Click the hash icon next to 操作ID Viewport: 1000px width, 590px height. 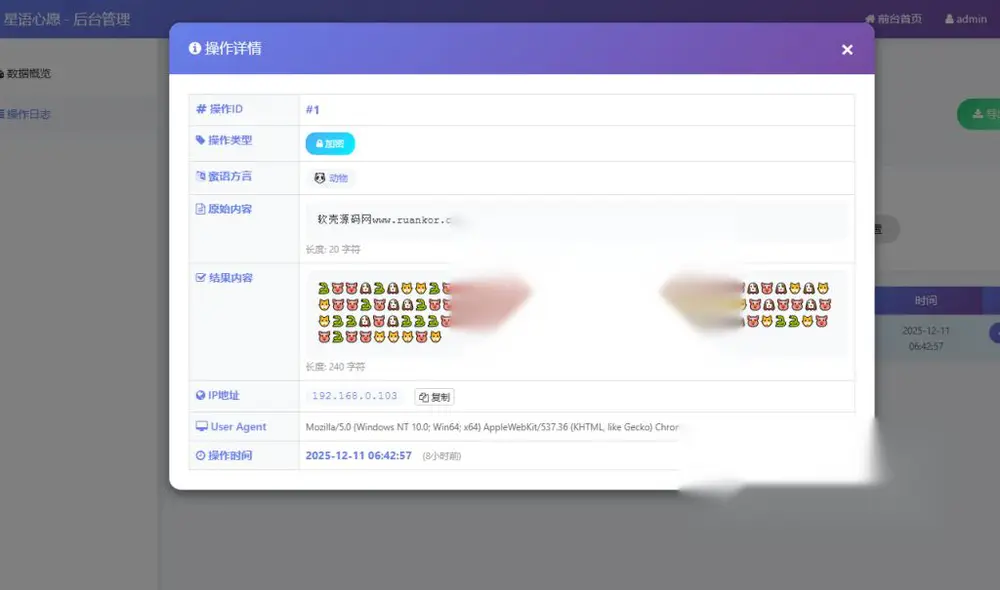pyautogui.click(x=201, y=108)
